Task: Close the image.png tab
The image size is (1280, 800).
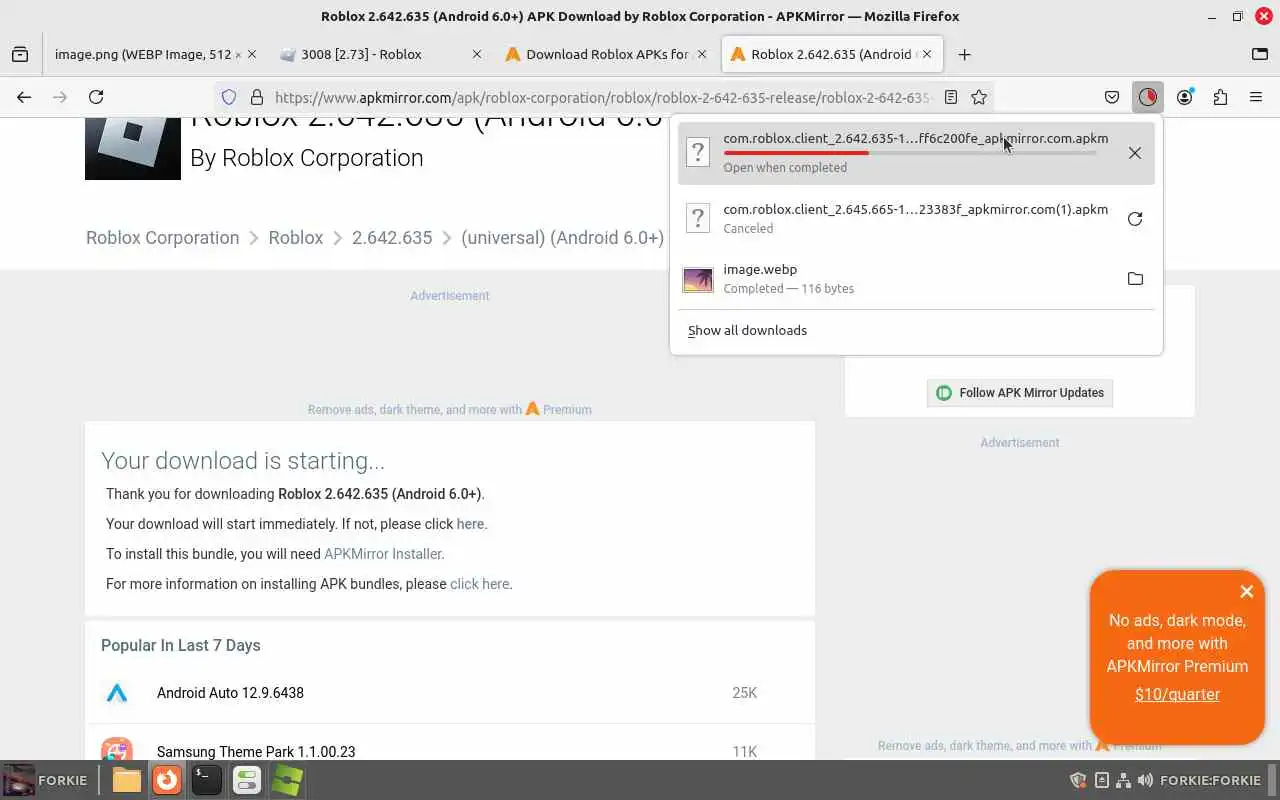Action: click(x=251, y=54)
